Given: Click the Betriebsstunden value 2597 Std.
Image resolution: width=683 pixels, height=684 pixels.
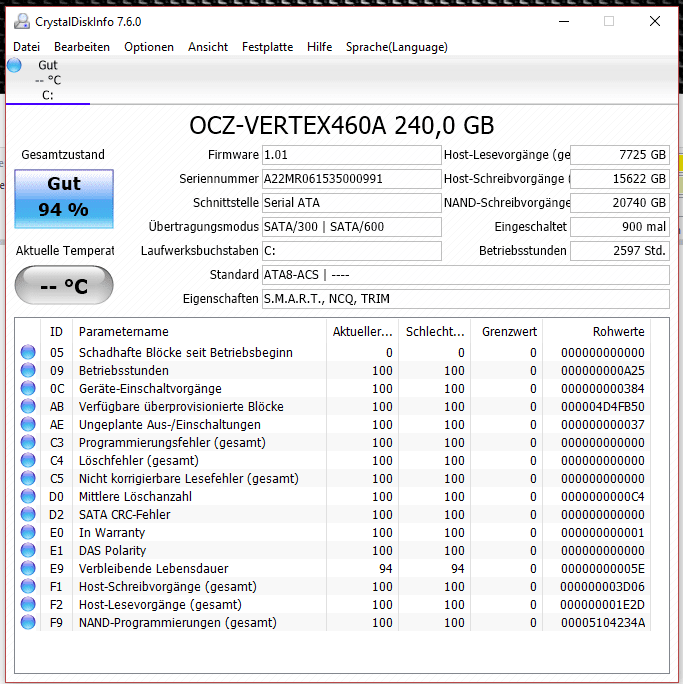Looking at the screenshot, I should pyautogui.click(x=620, y=251).
